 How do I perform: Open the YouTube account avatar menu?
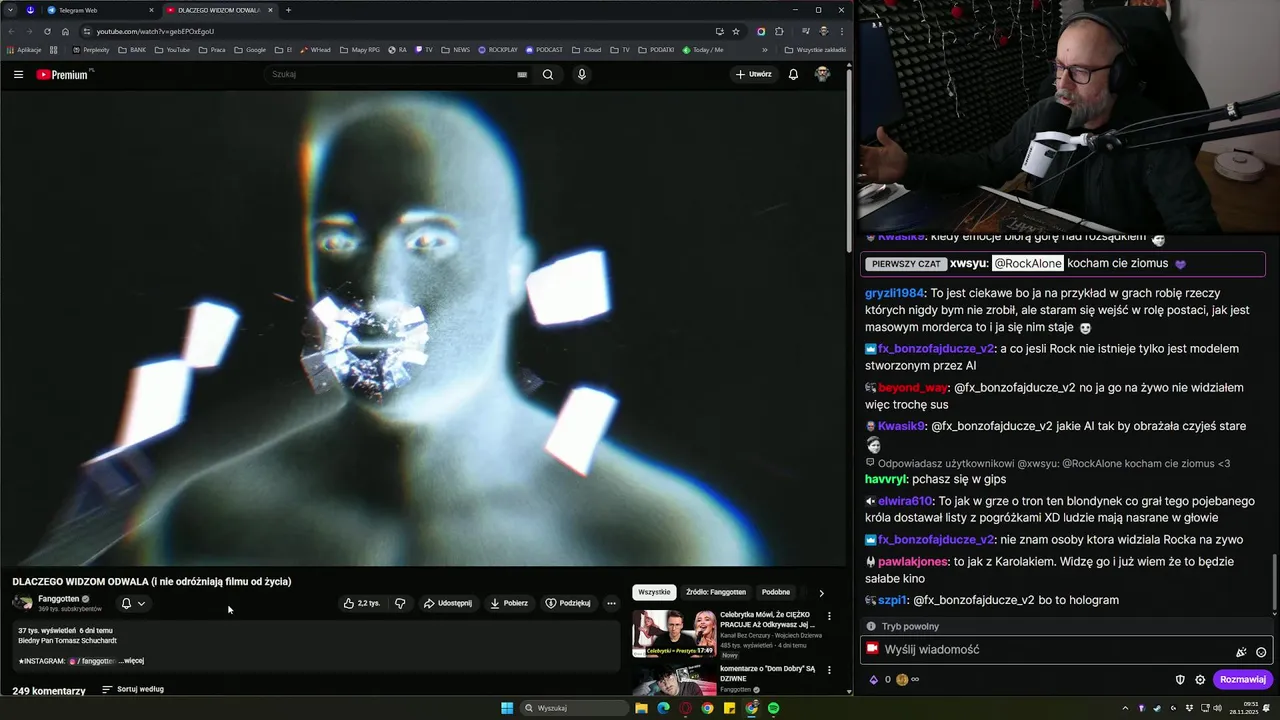point(822,74)
